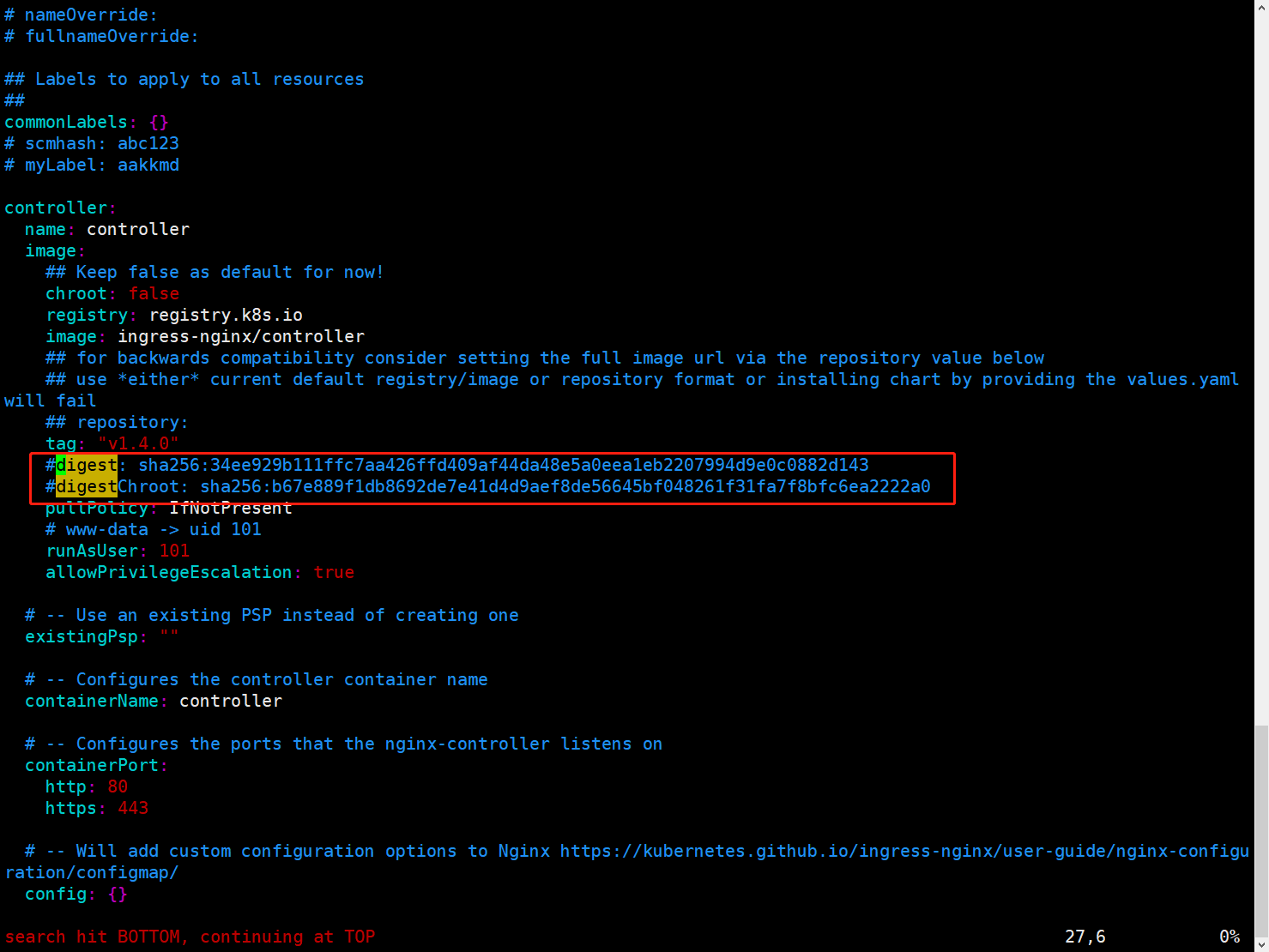
Task: Click the '0%' file position indicator
Action: click(x=1230, y=937)
